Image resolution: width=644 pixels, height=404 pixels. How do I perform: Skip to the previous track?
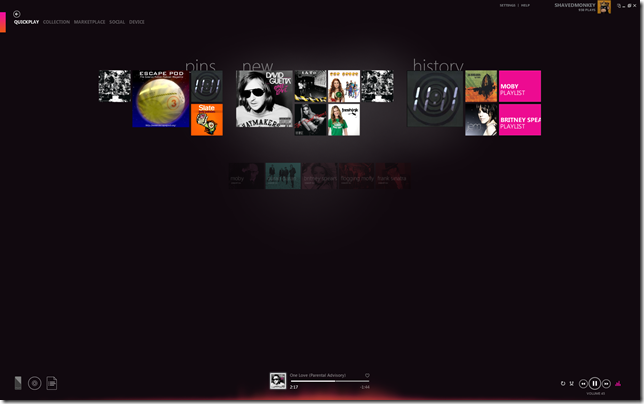click(x=583, y=383)
